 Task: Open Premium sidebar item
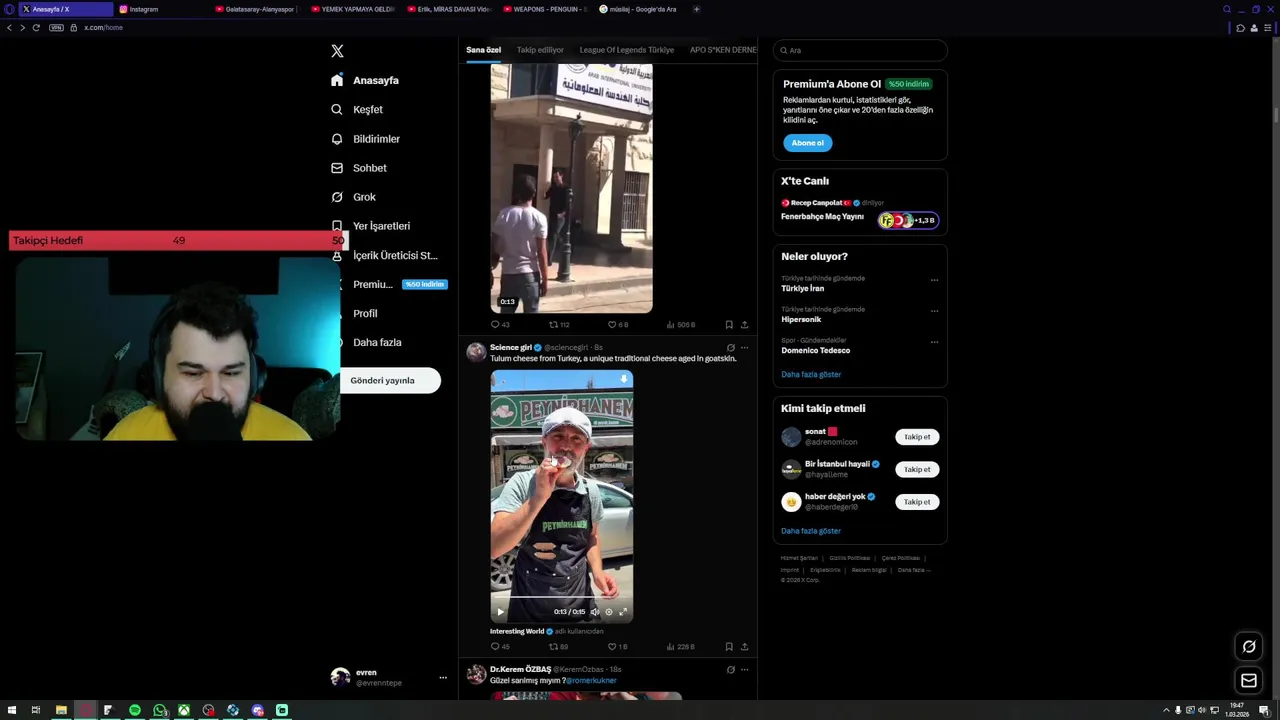(x=389, y=284)
